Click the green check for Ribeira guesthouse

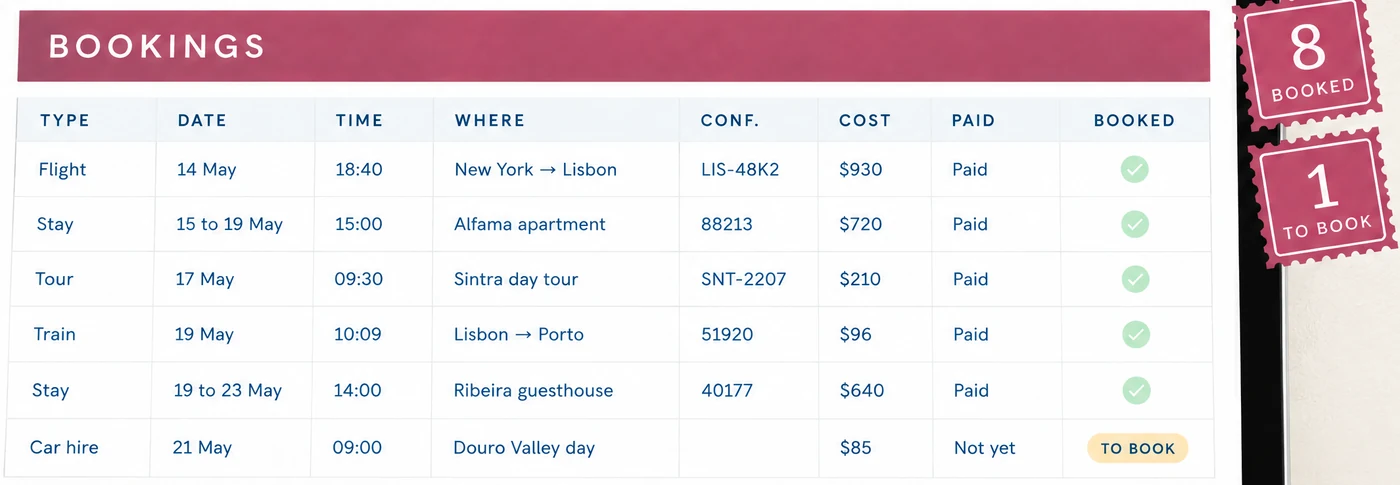pos(1134,390)
